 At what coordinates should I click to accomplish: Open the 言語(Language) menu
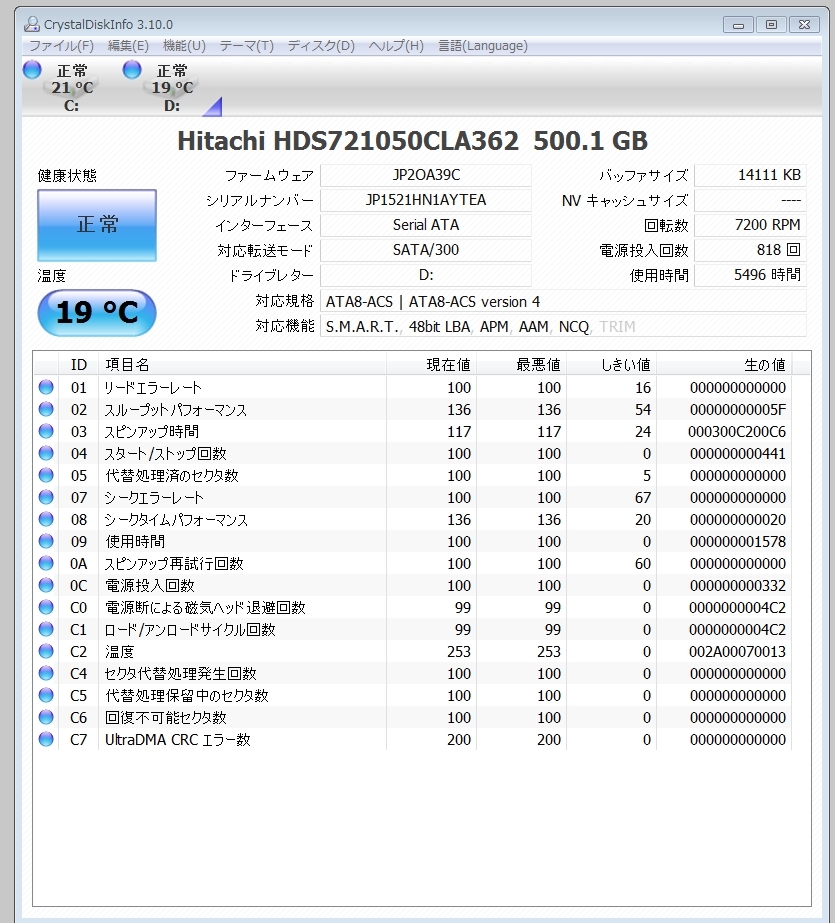[483, 46]
